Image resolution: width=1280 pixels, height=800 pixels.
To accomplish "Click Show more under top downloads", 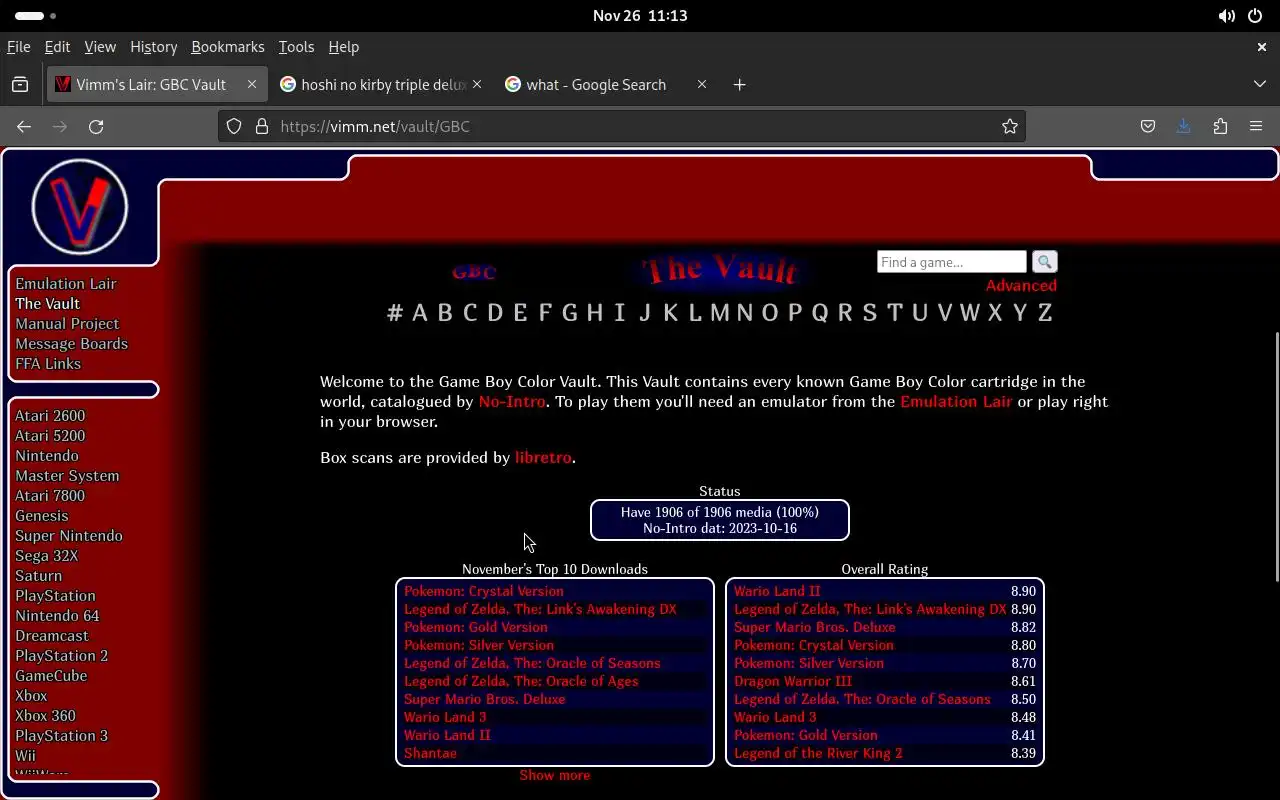I will coord(555,775).
